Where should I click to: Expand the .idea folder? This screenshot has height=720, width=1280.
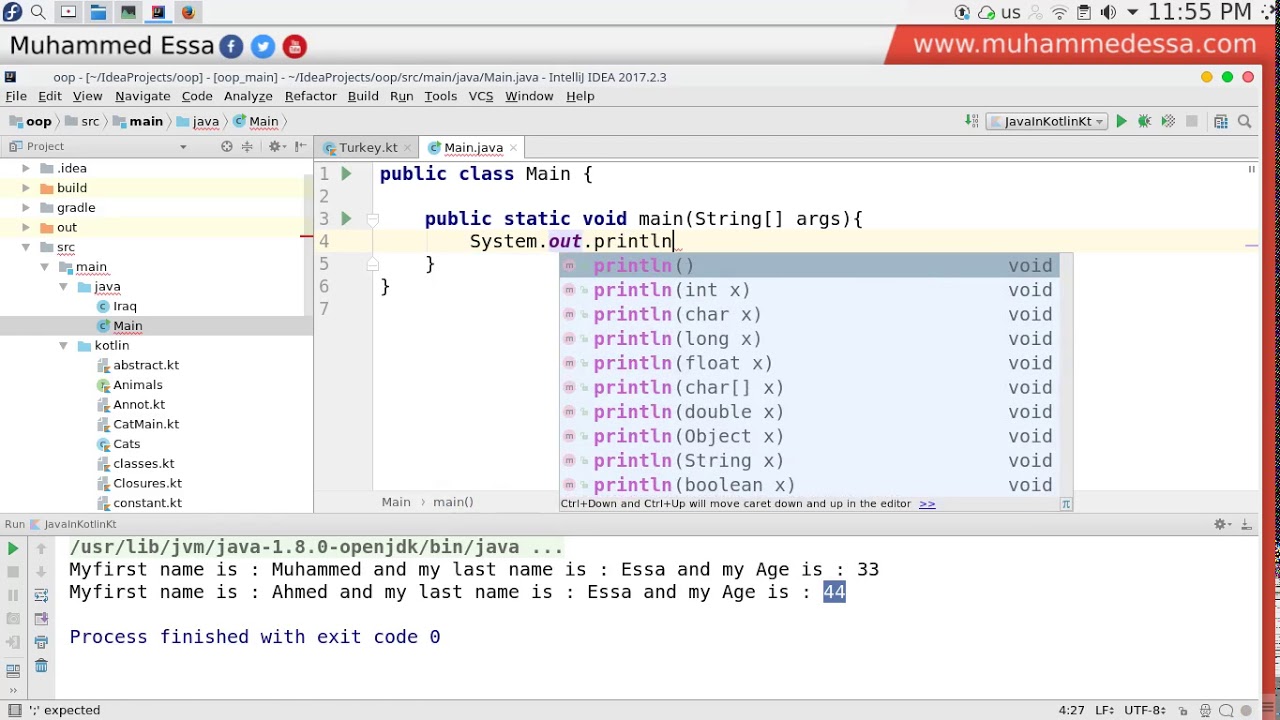(26, 169)
